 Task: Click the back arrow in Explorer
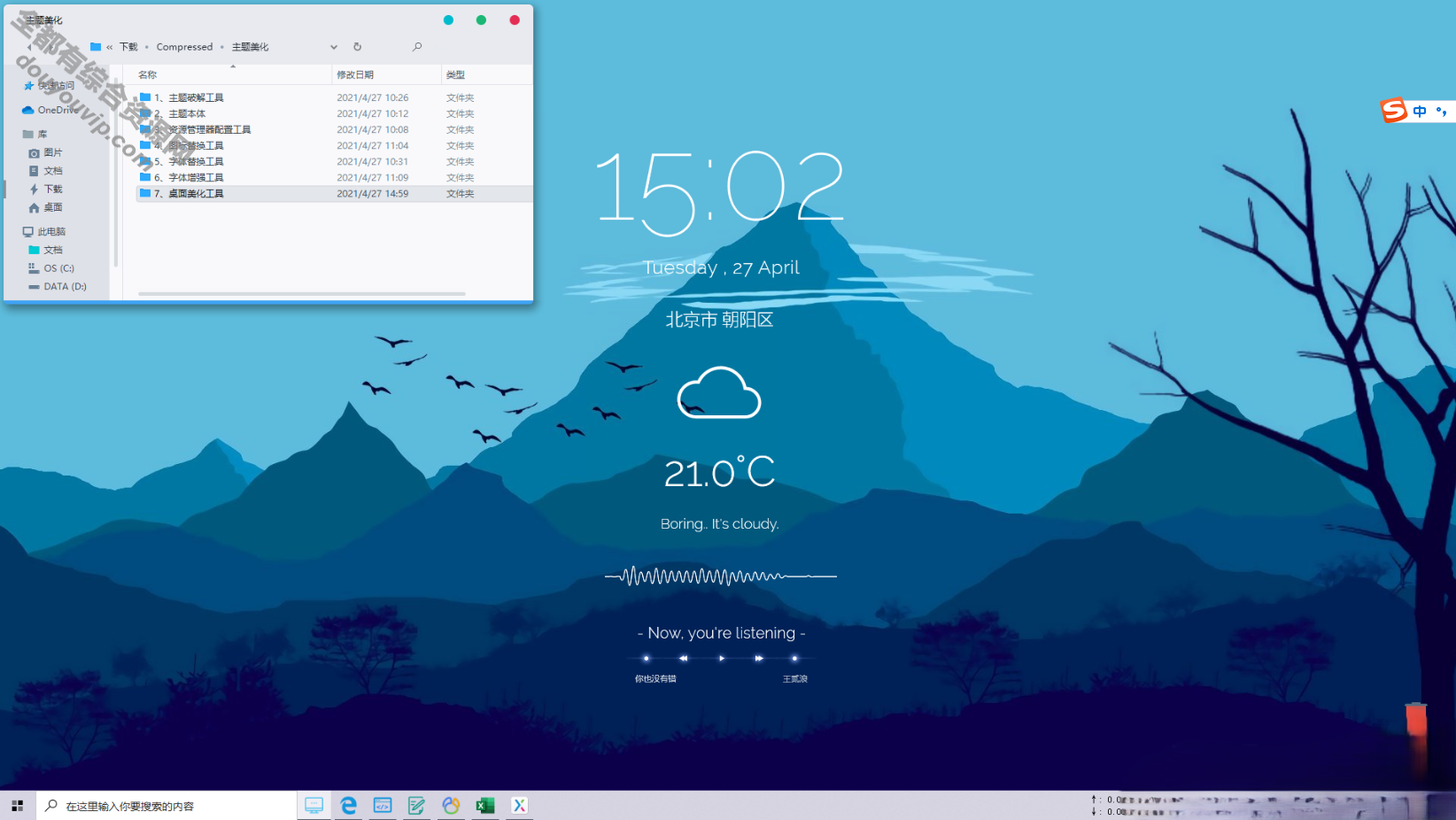[x=28, y=47]
